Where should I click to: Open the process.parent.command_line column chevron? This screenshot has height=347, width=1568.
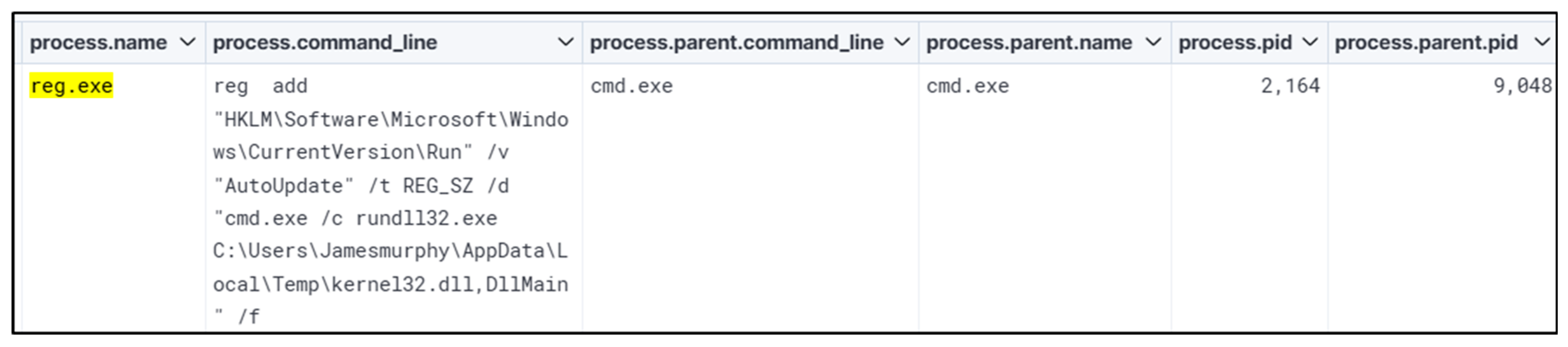(x=902, y=43)
